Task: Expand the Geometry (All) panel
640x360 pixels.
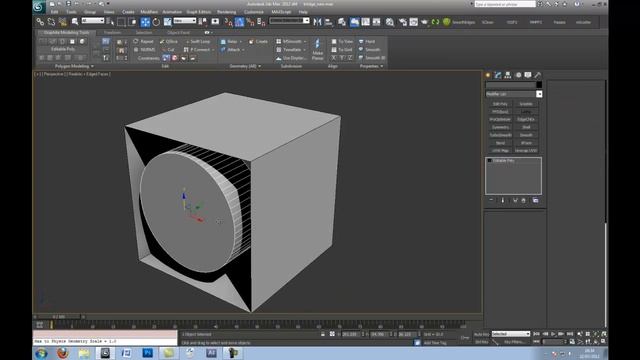Action: point(245,66)
